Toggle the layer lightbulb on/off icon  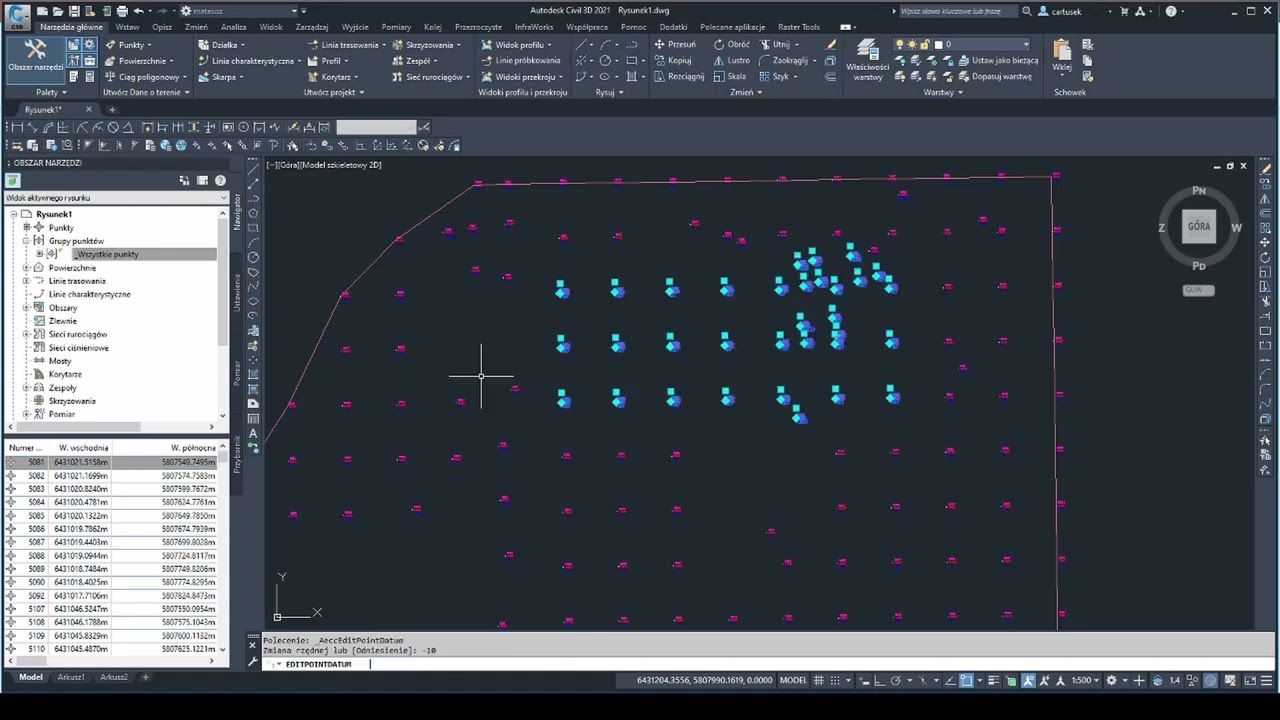point(899,45)
